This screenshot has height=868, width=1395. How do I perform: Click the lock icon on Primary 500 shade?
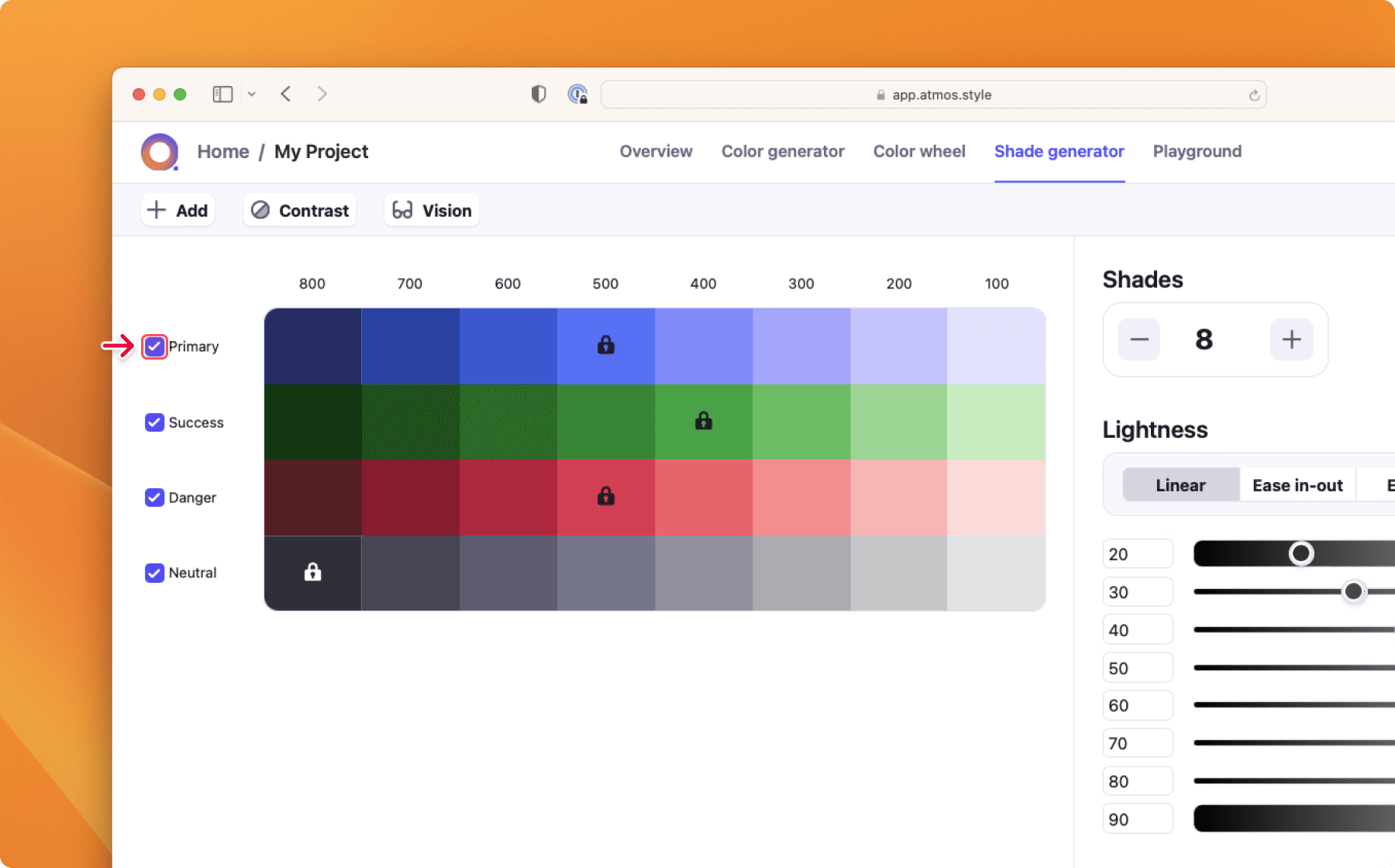tap(605, 345)
